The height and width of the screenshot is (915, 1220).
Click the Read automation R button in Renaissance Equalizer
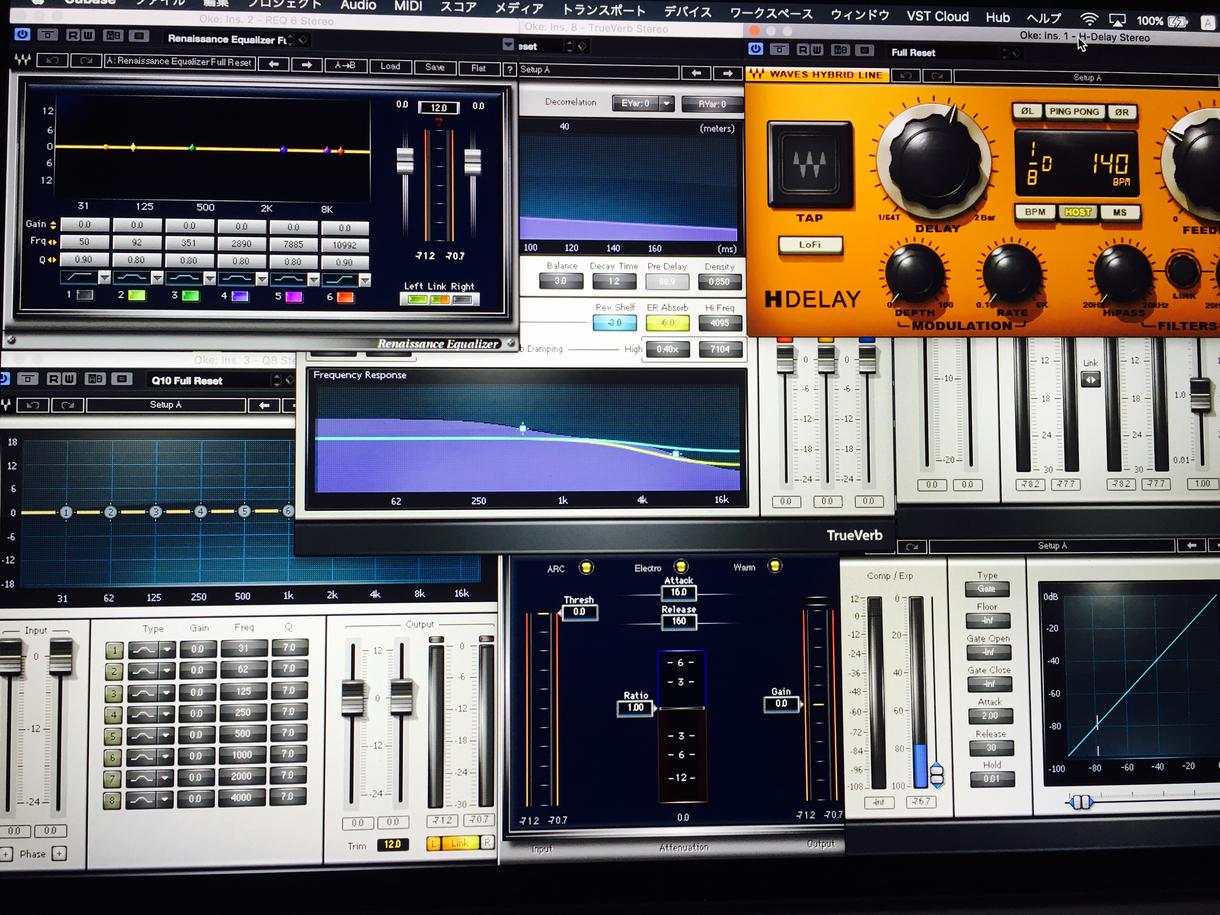tap(73, 35)
